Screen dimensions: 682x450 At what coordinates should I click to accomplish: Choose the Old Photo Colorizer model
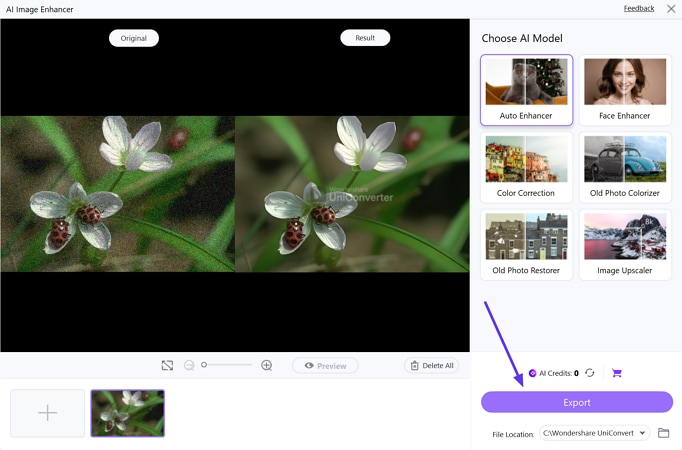pyautogui.click(x=625, y=167)
